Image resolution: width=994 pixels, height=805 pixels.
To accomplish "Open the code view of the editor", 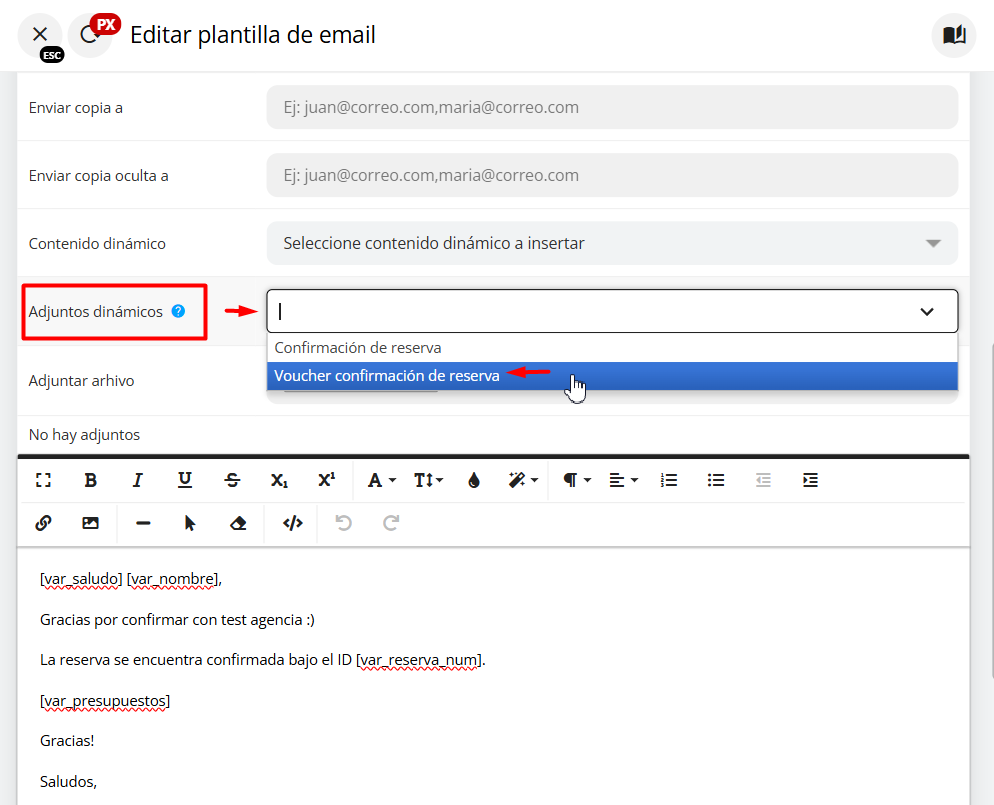I will pos(292,523).
